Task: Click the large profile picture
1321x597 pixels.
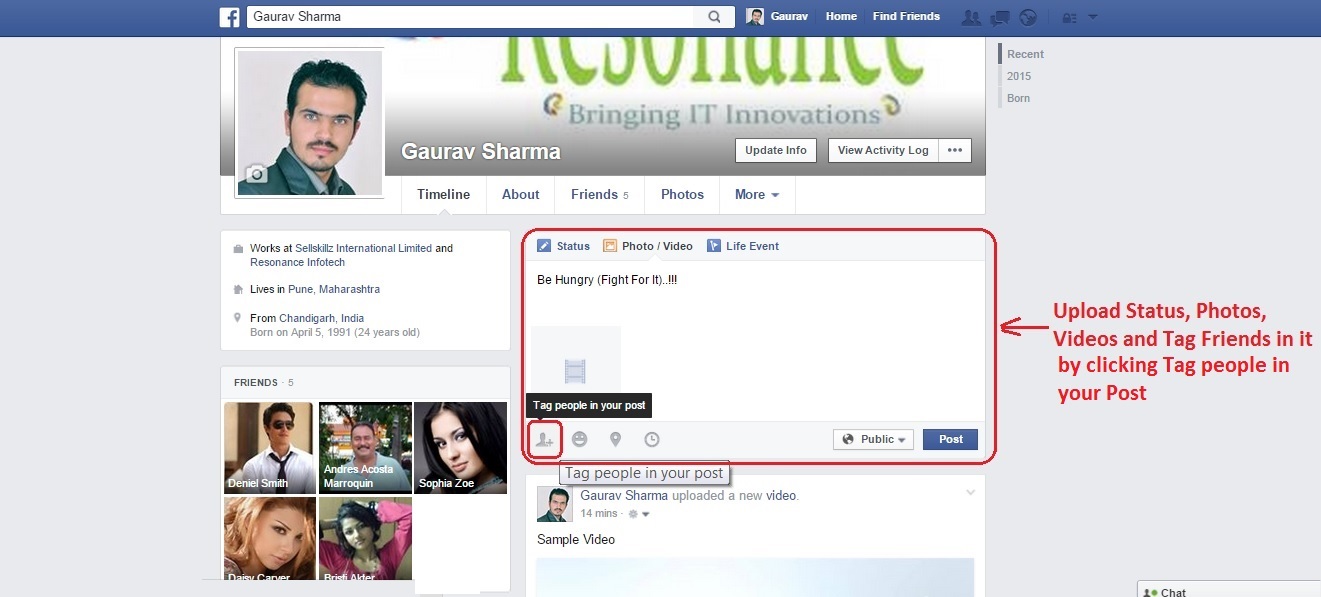Action: [310, 123]
